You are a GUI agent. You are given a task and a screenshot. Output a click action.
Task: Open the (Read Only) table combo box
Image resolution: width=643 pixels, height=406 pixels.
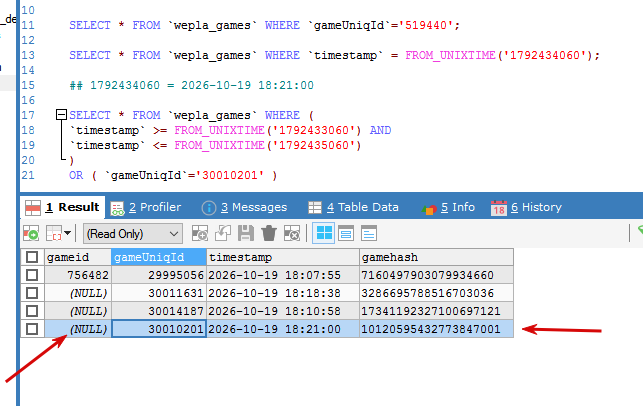point(132,234)
